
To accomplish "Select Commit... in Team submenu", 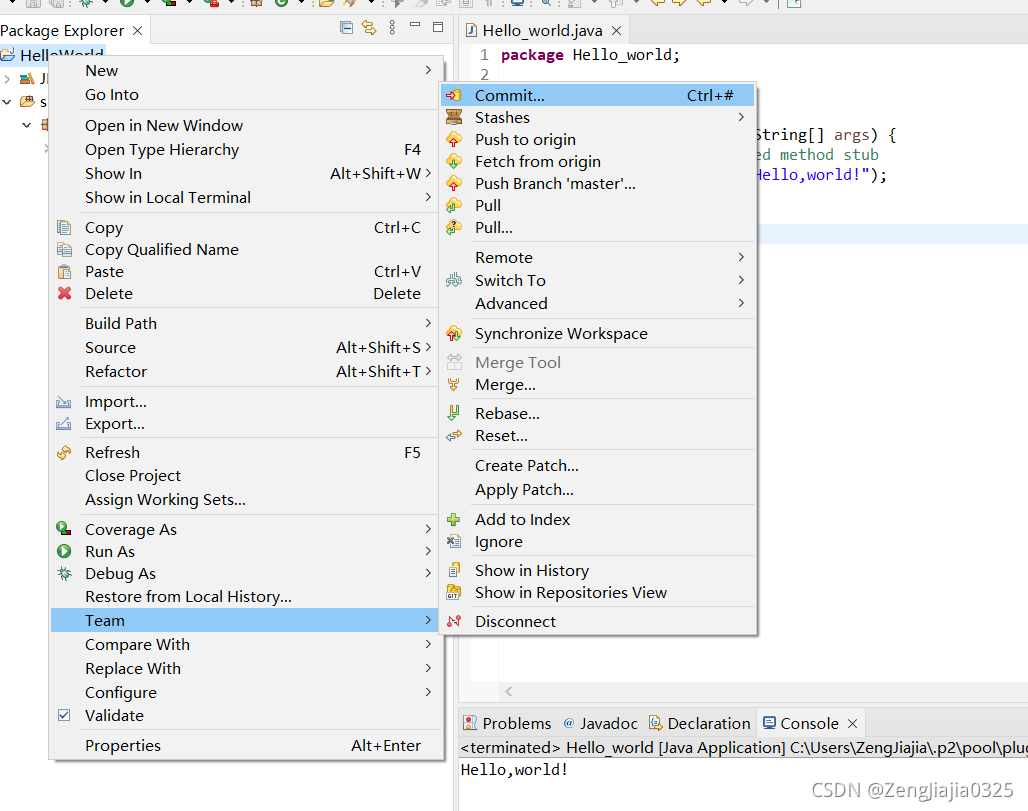I will [598, 96].
